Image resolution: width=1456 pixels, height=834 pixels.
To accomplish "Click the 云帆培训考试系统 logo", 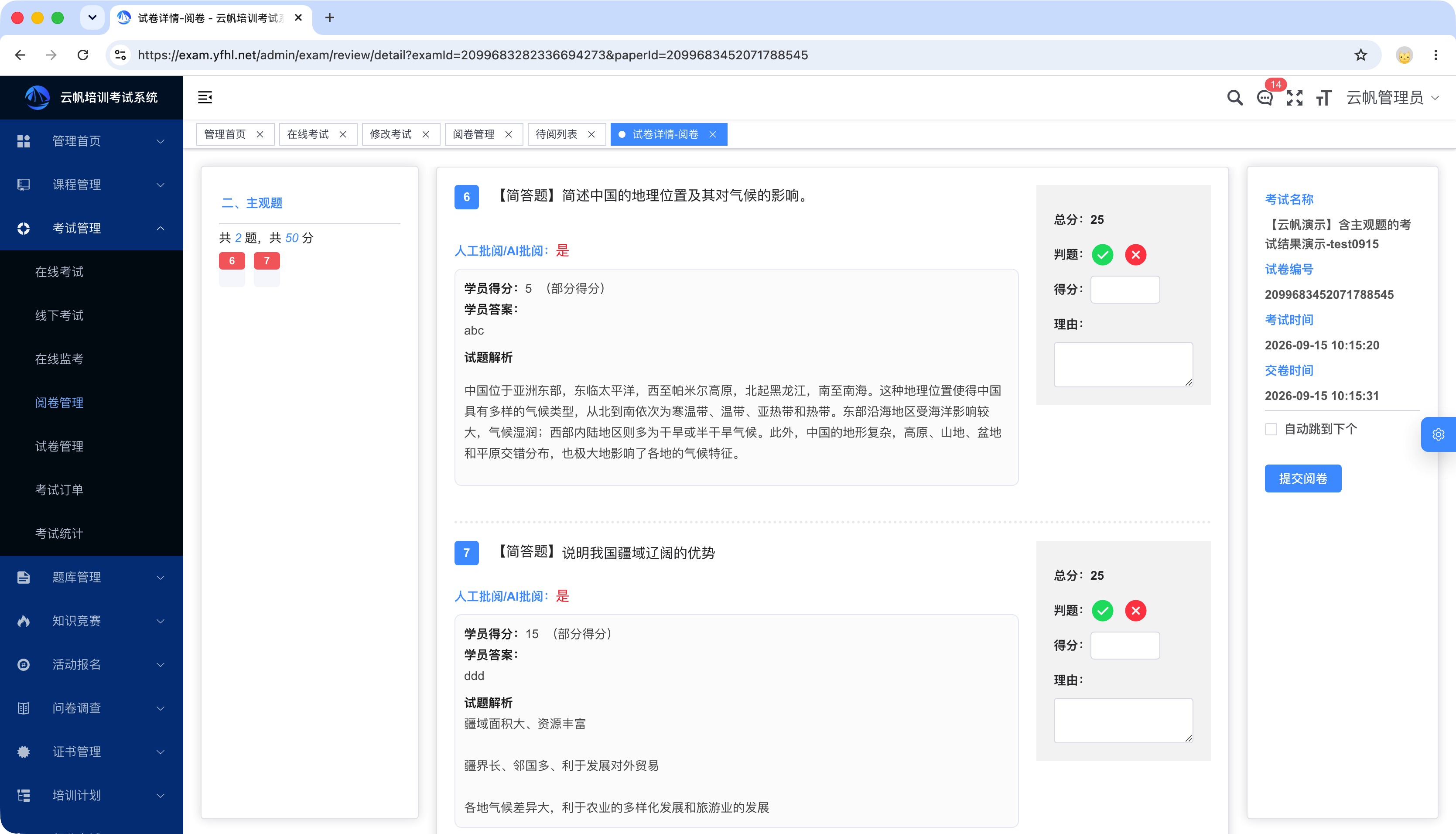I will point(37,97).
